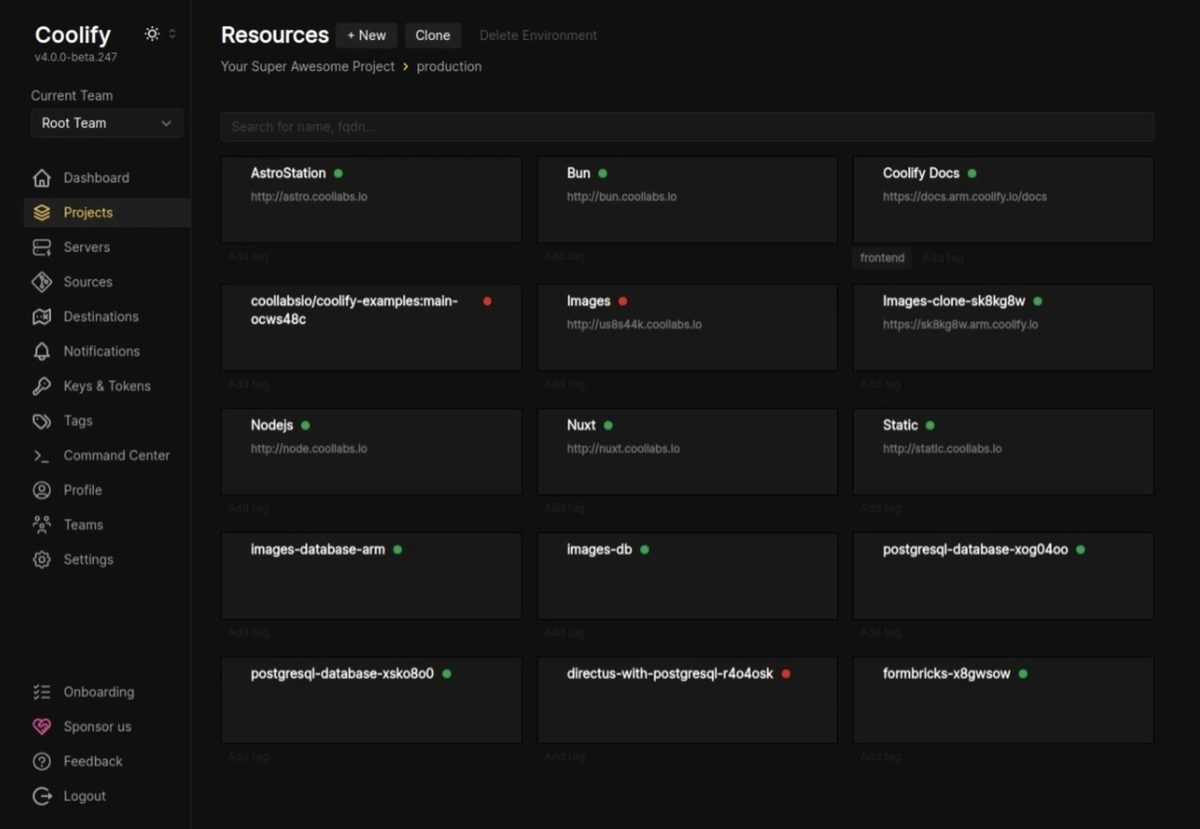Screen dimensions: 1200x829
Task: Open the Nodejs resource card
Action: pos(371,451)
